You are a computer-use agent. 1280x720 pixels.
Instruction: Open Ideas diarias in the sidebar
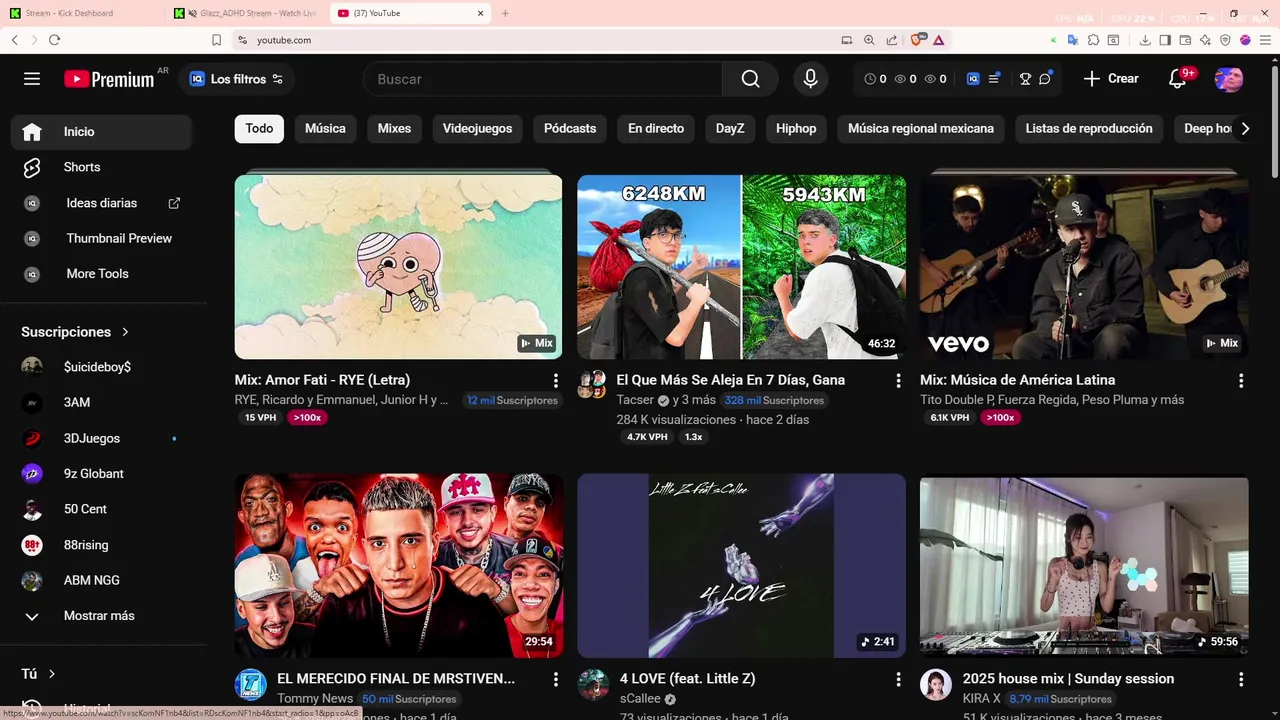[101, 203]
